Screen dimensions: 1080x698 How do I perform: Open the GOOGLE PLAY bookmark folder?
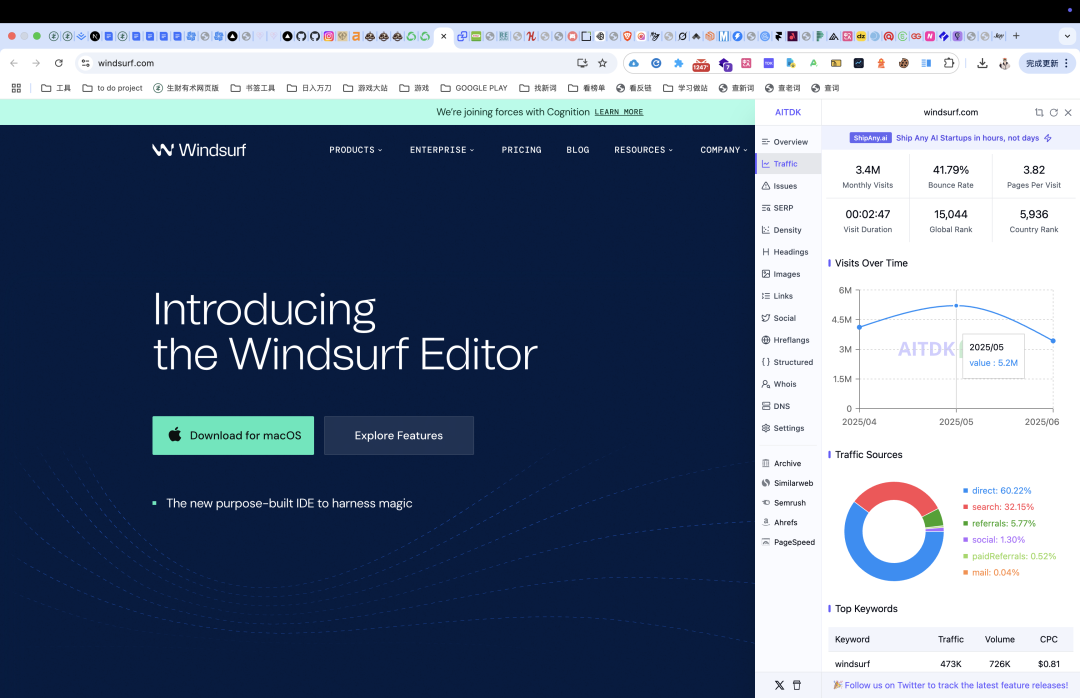click(x=474, y=88)
